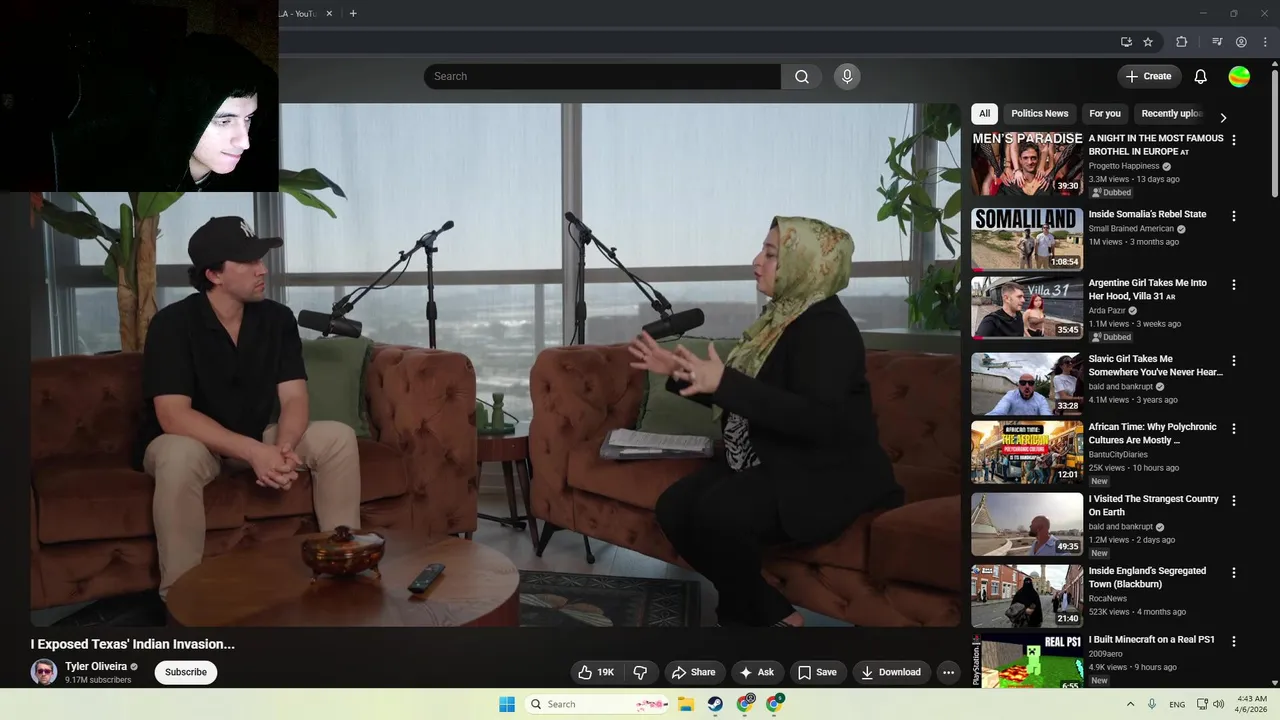Click the Create button
1280x720 pixels.
pyautogui.click(x=1149, y=76)
